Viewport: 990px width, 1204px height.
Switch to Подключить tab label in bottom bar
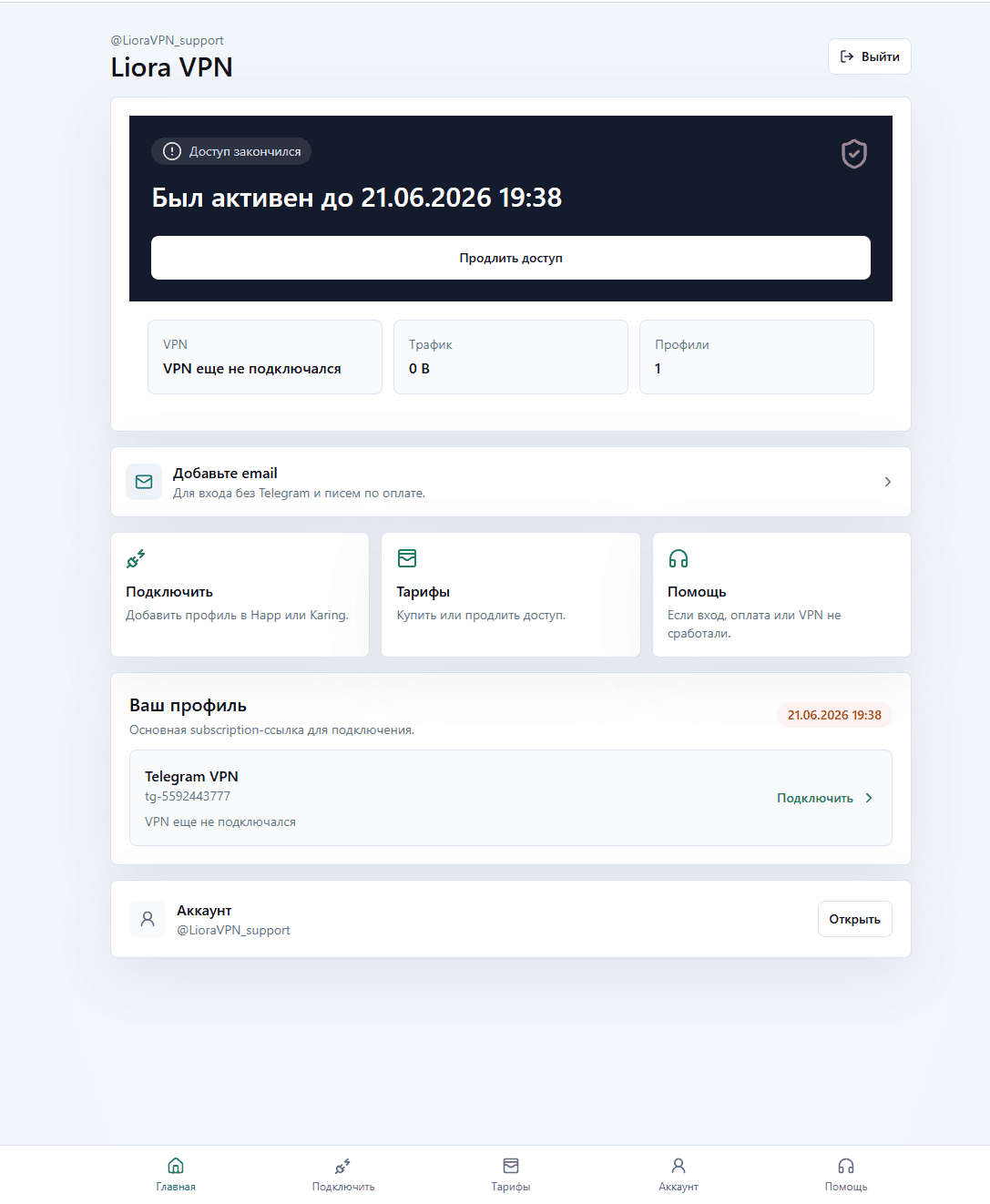coord(343,1187)
